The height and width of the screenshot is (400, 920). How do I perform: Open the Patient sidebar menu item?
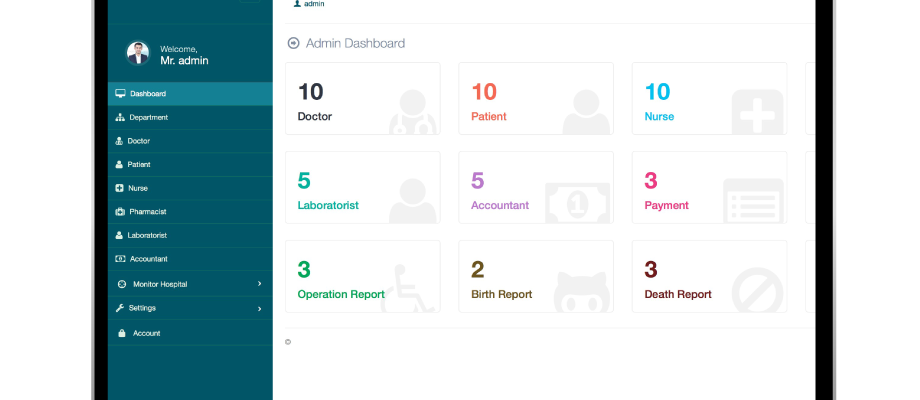coord(190,164)
